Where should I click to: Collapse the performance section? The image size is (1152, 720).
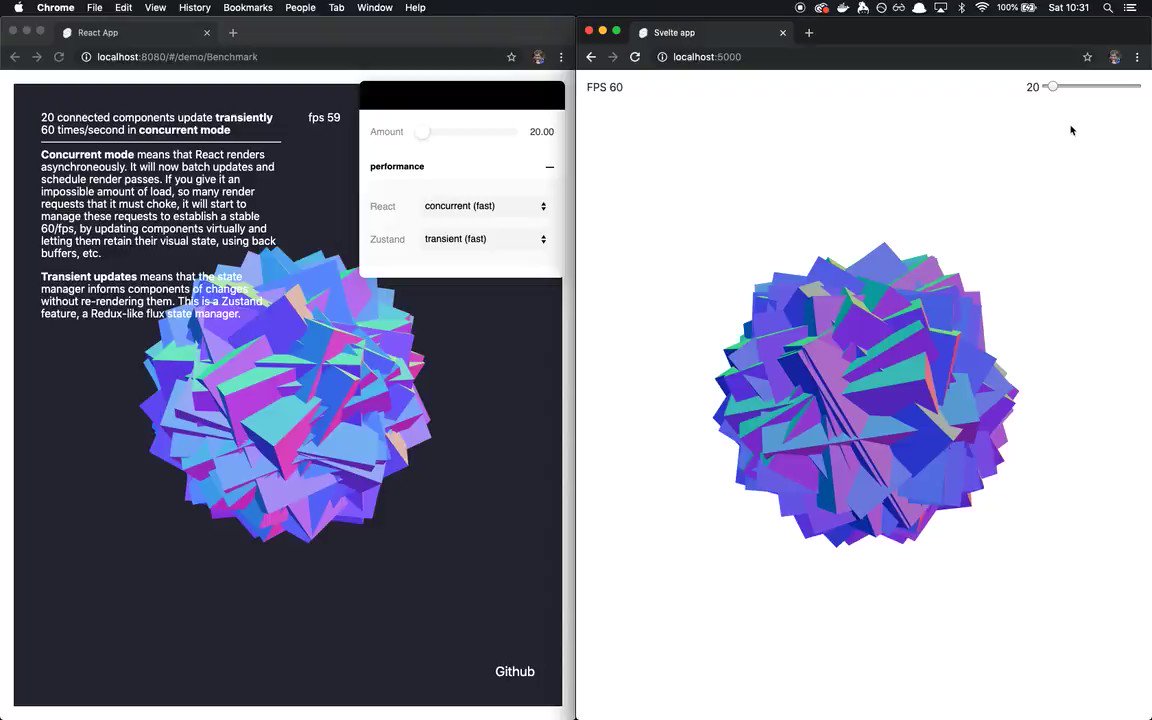(550, 167)
